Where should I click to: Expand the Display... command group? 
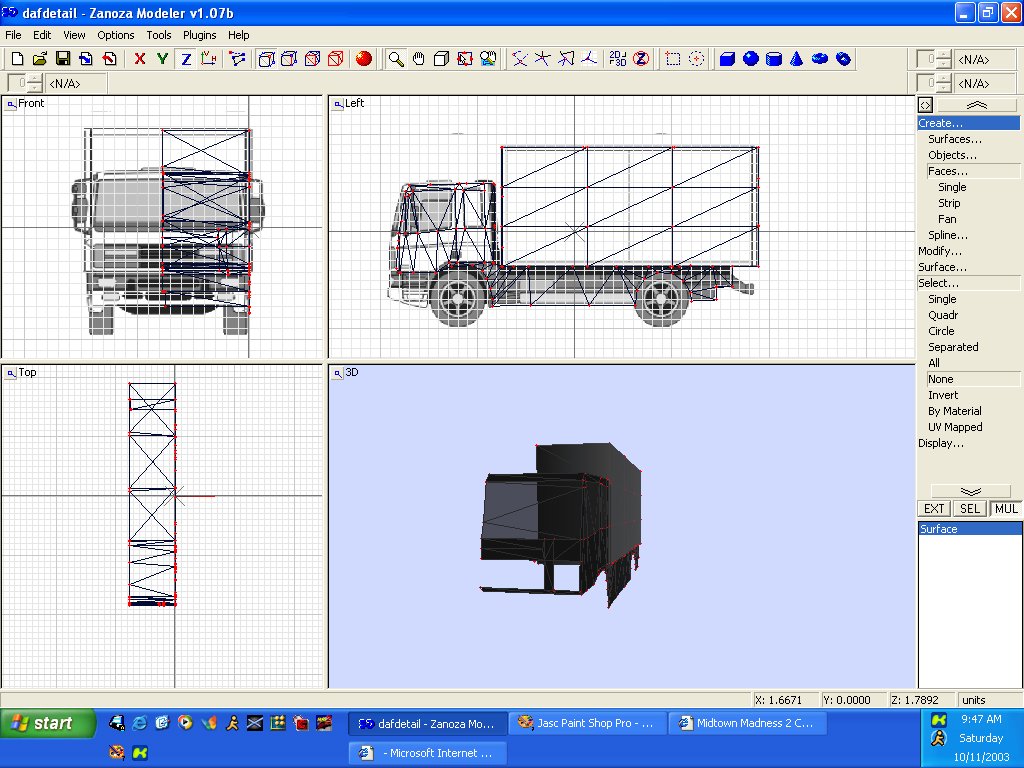[x=941, y=443]
